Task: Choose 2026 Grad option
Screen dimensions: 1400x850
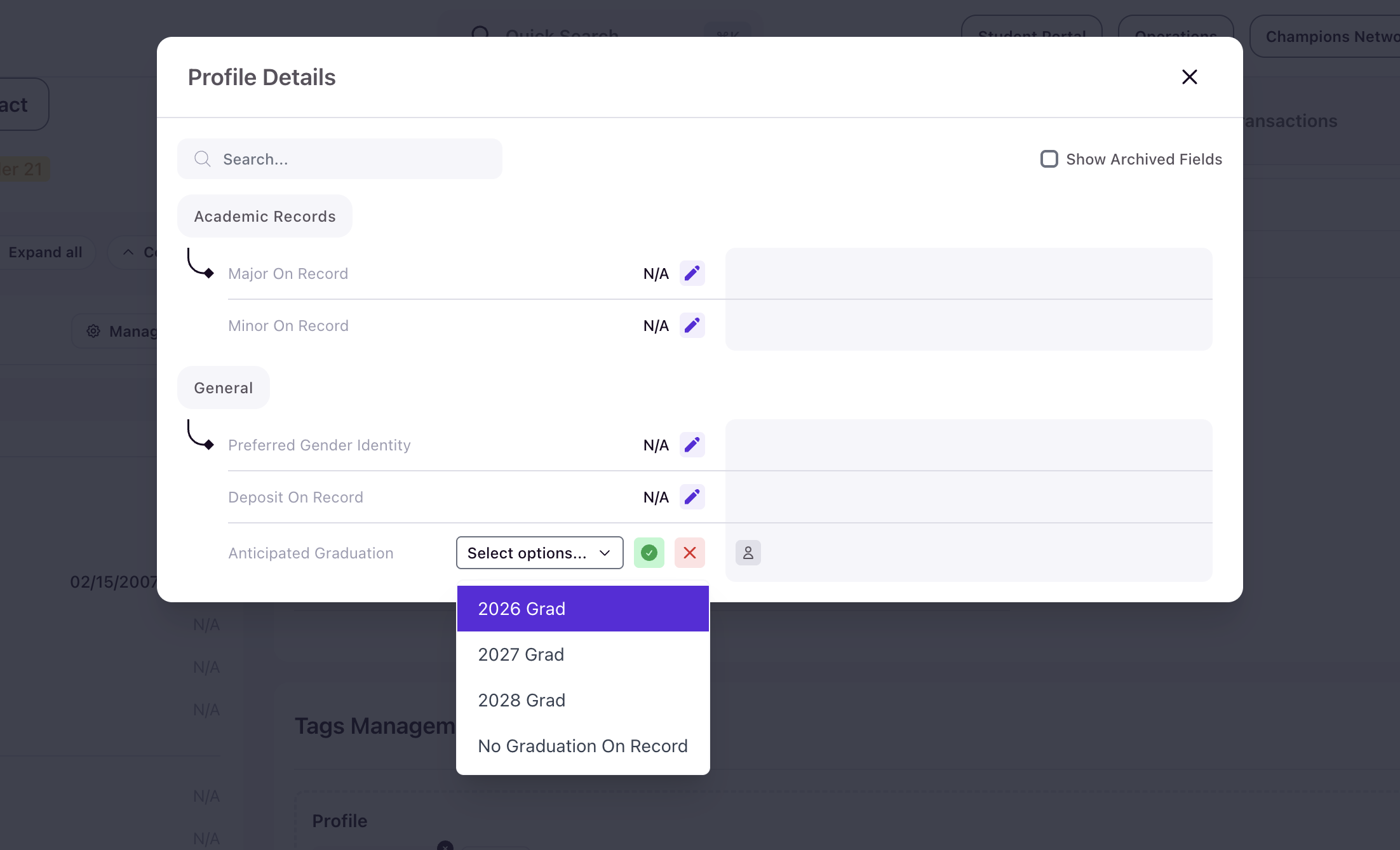Action: point(582,609)
